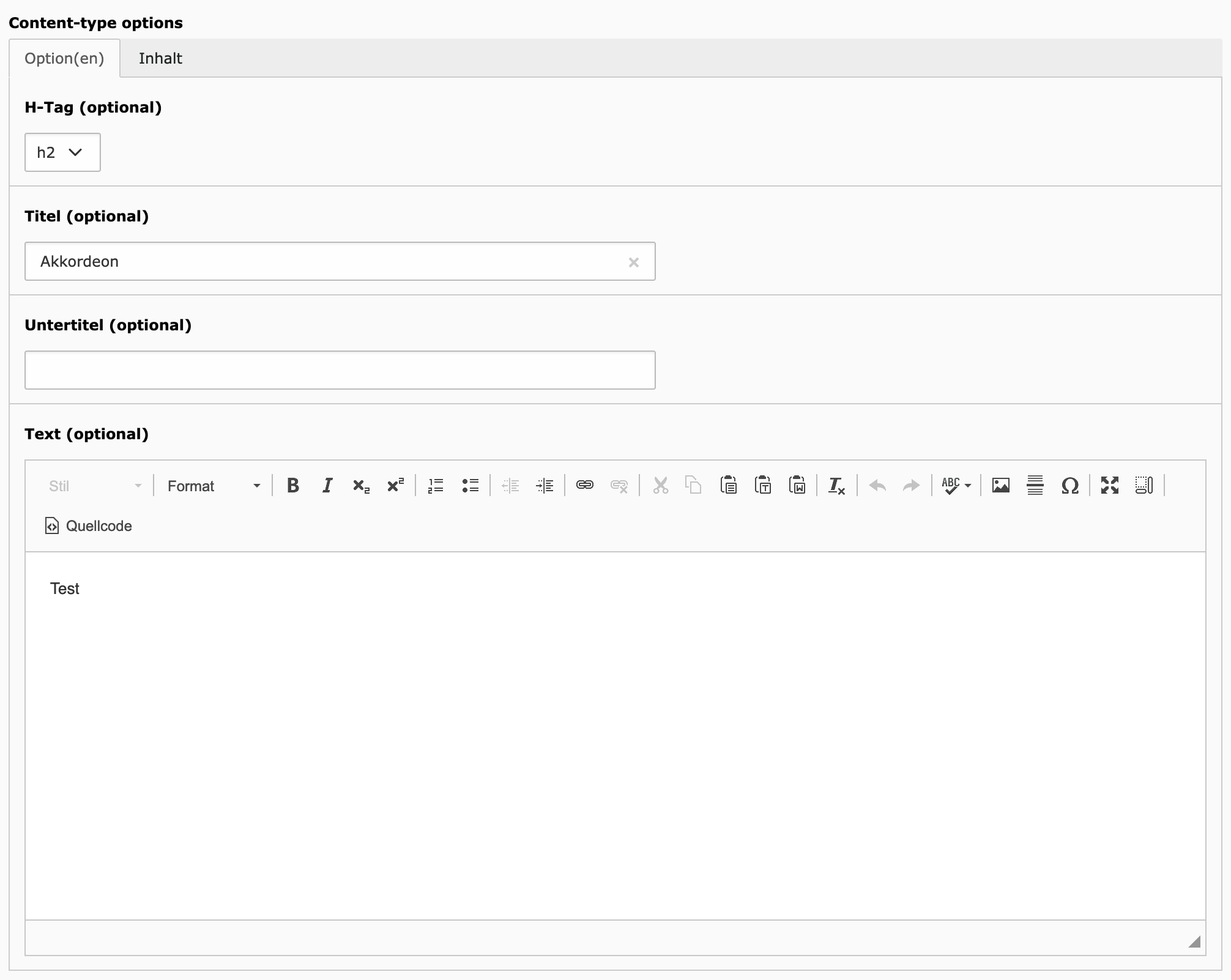The width and height of the screenshot is (1231, 980).
Task: Click the remove format icon
Action: click(836, 486)
